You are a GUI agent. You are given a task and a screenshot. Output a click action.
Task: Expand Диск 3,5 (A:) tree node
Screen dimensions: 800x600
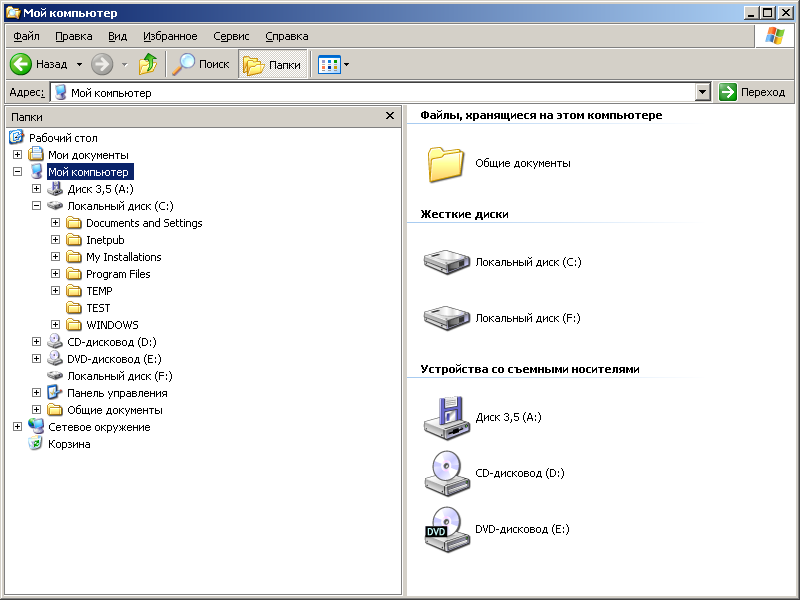[36, 188]
